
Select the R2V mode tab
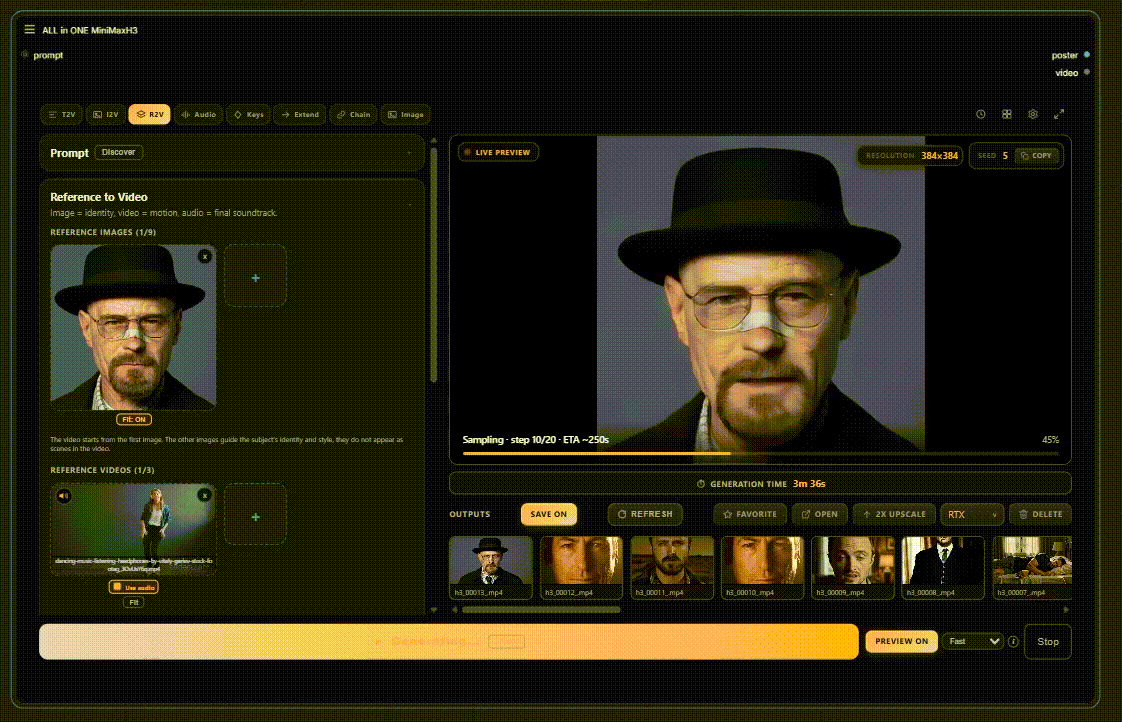pos(150,114)
